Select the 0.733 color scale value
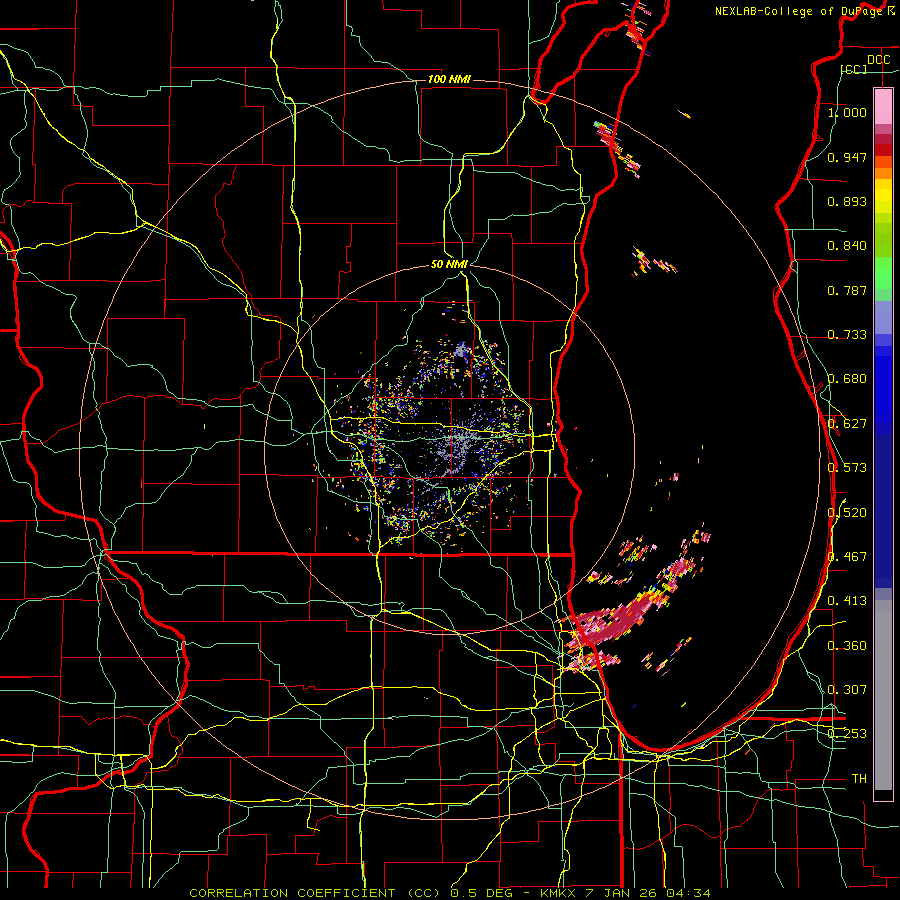This screenshot has height=900, width=900. point(847,335)
